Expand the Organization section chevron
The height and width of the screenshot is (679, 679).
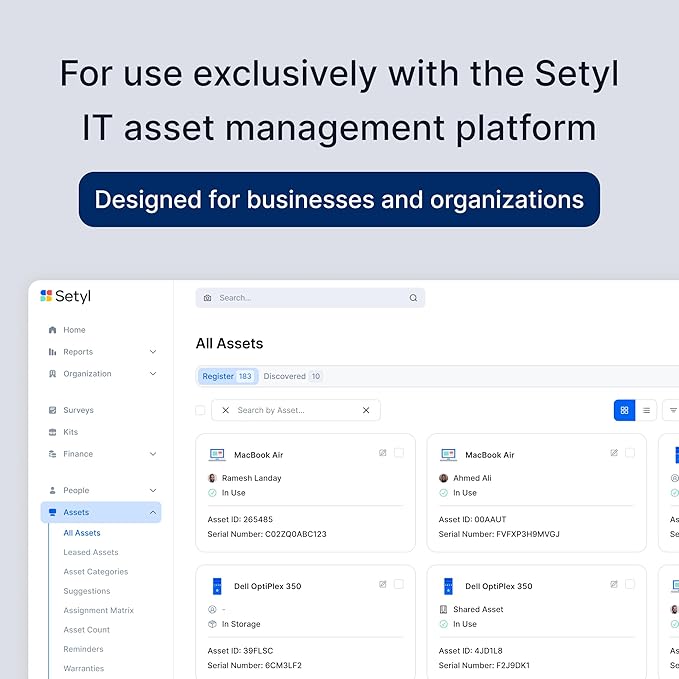tap(153, 373)
